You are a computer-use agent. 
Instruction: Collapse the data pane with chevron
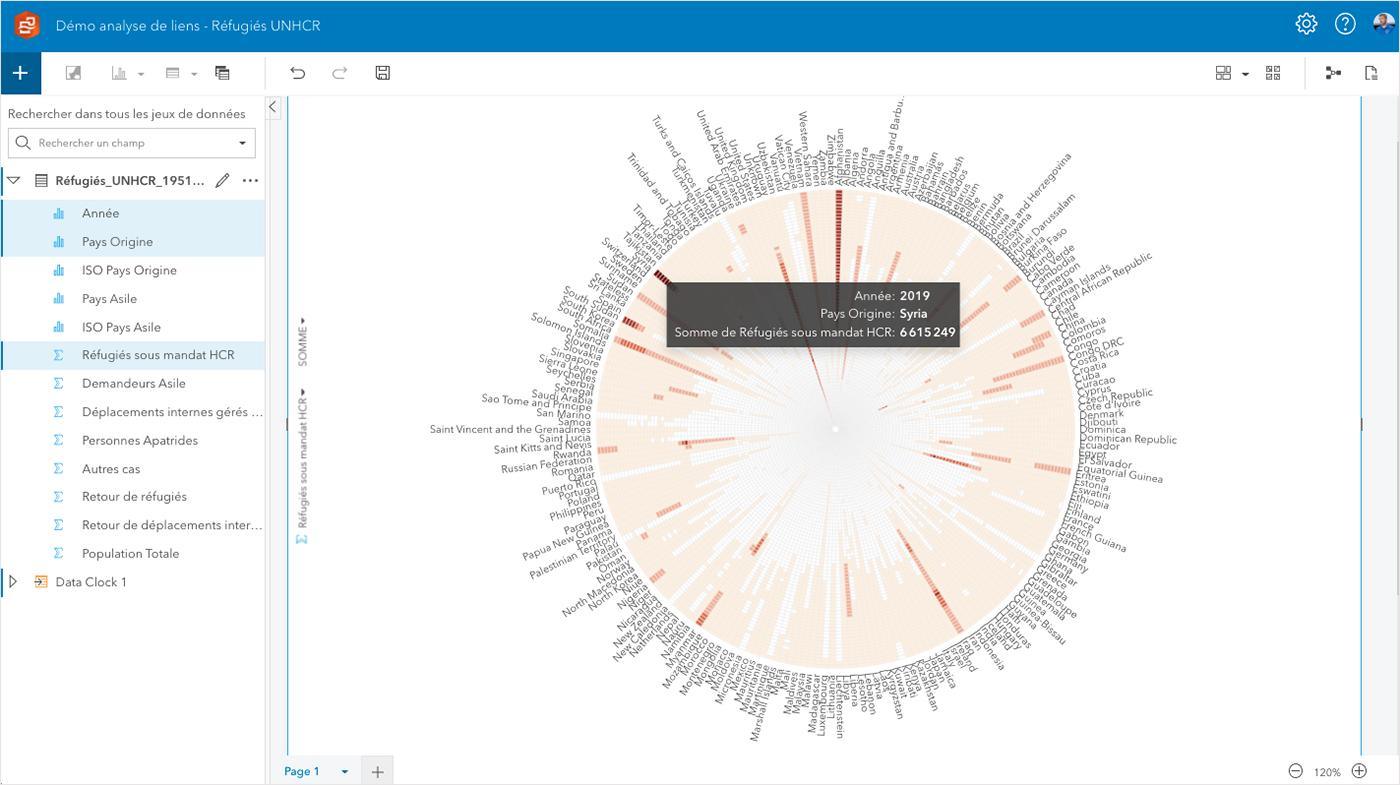[x=273, y=107]
